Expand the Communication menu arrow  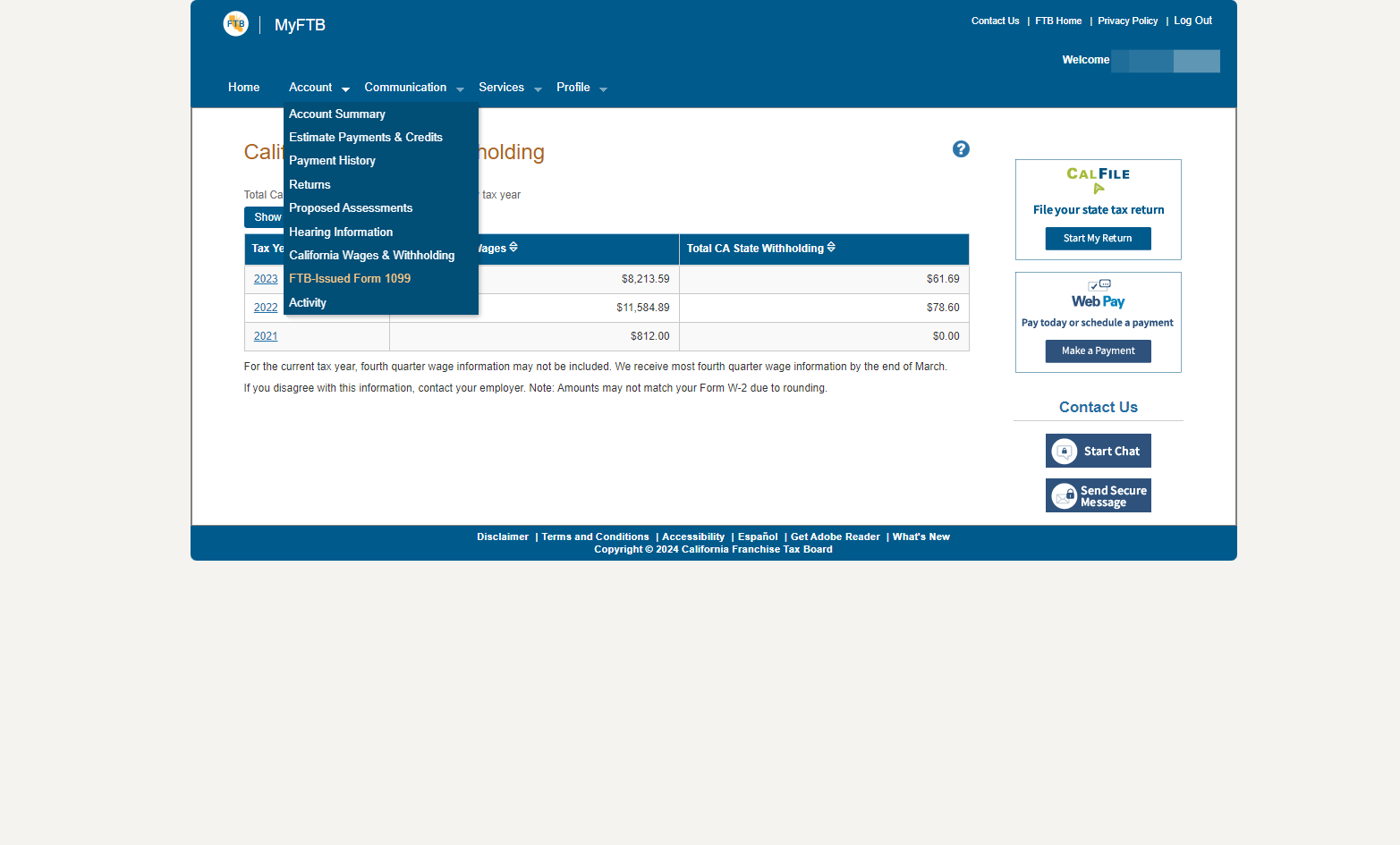coord(460,89)
